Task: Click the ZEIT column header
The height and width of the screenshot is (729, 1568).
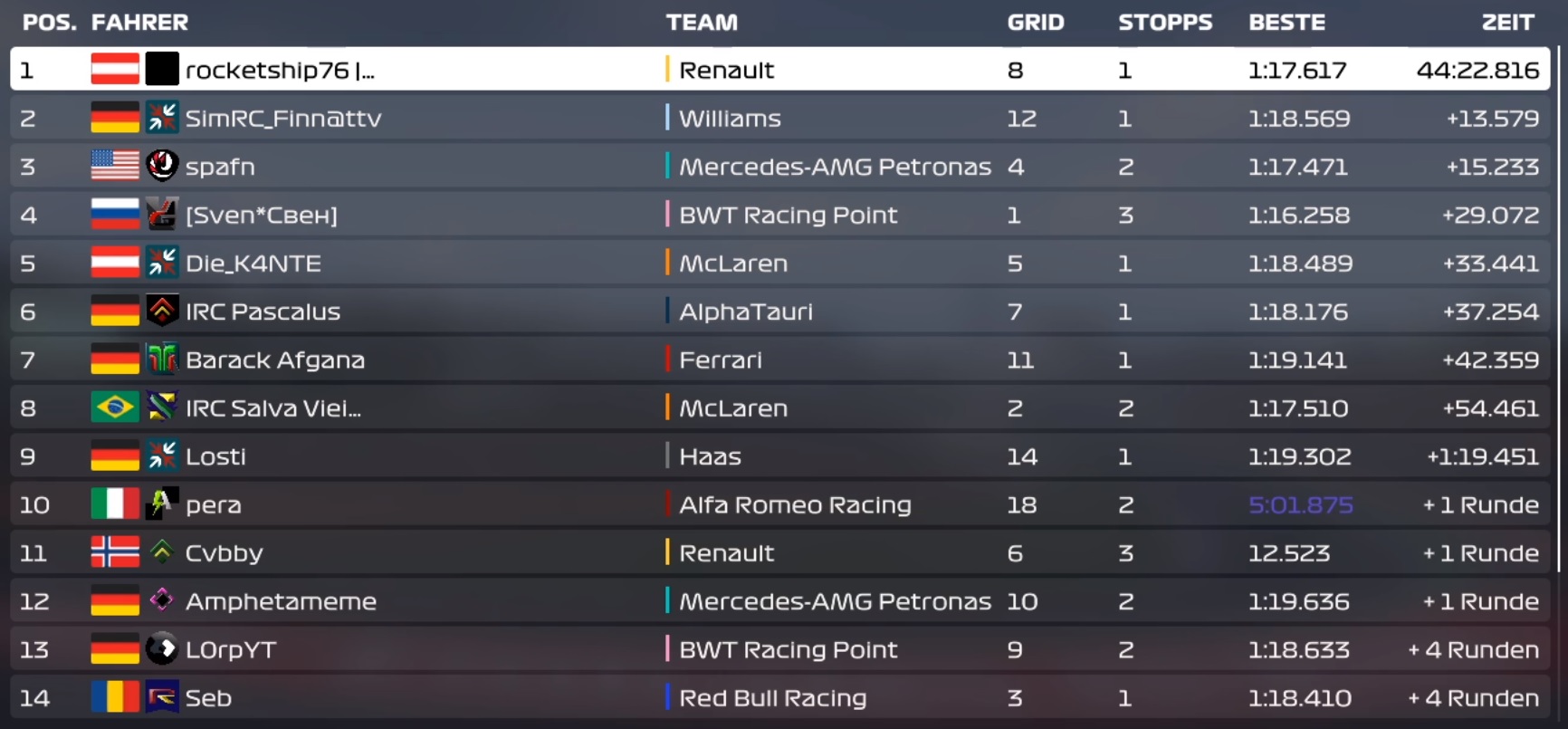Action: (x=1507, y=23)
